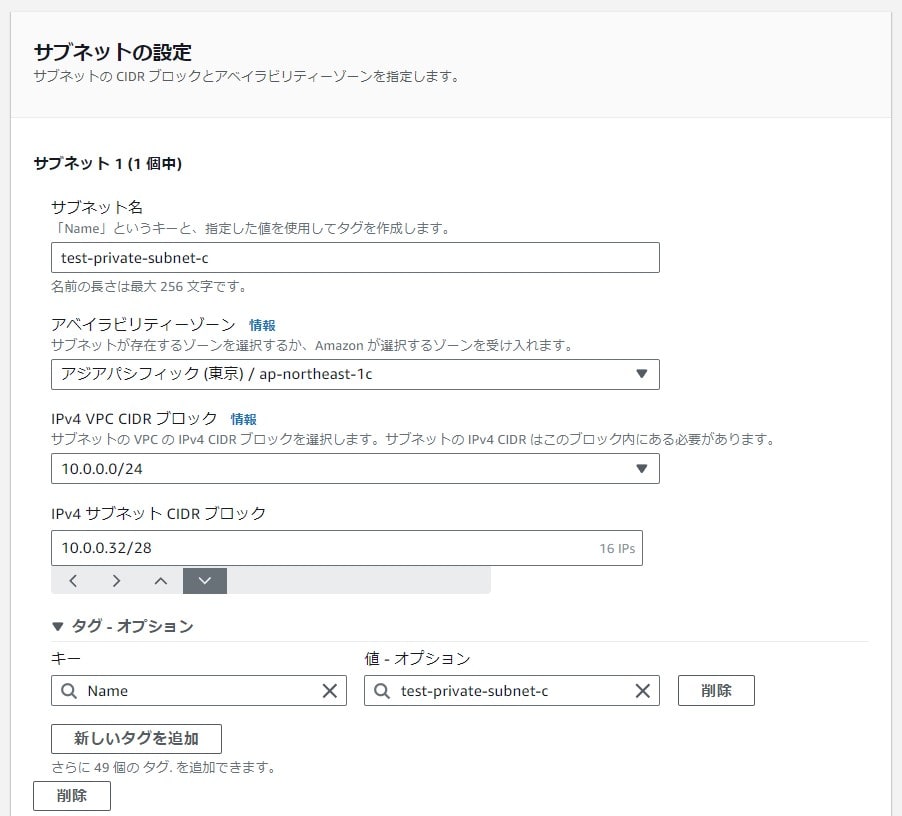Click the up chevron under subnet CIDR
This screenshot has width=902, height=816.
(161, 581)
